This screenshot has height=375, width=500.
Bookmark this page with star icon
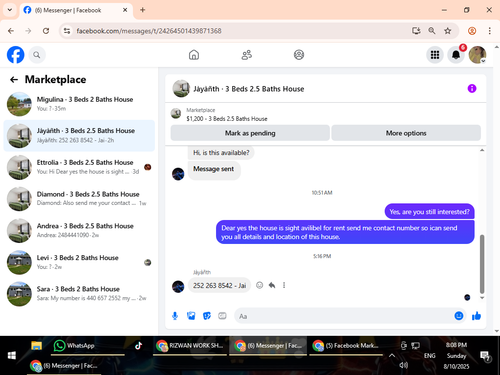pyautogui.click(x=447, y=31)
